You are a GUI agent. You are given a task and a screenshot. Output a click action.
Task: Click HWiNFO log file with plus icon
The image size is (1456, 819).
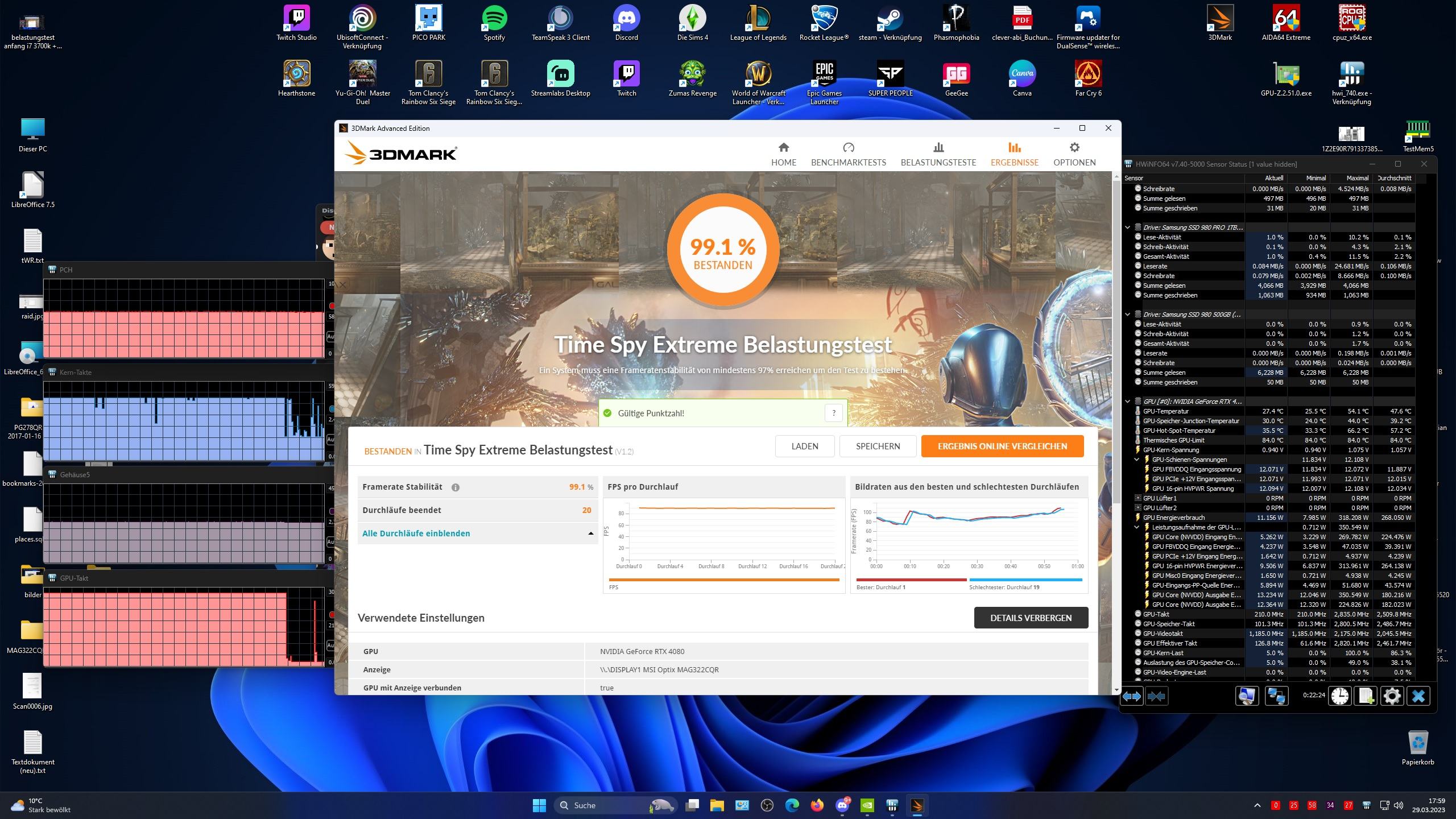click(1366, 696)
